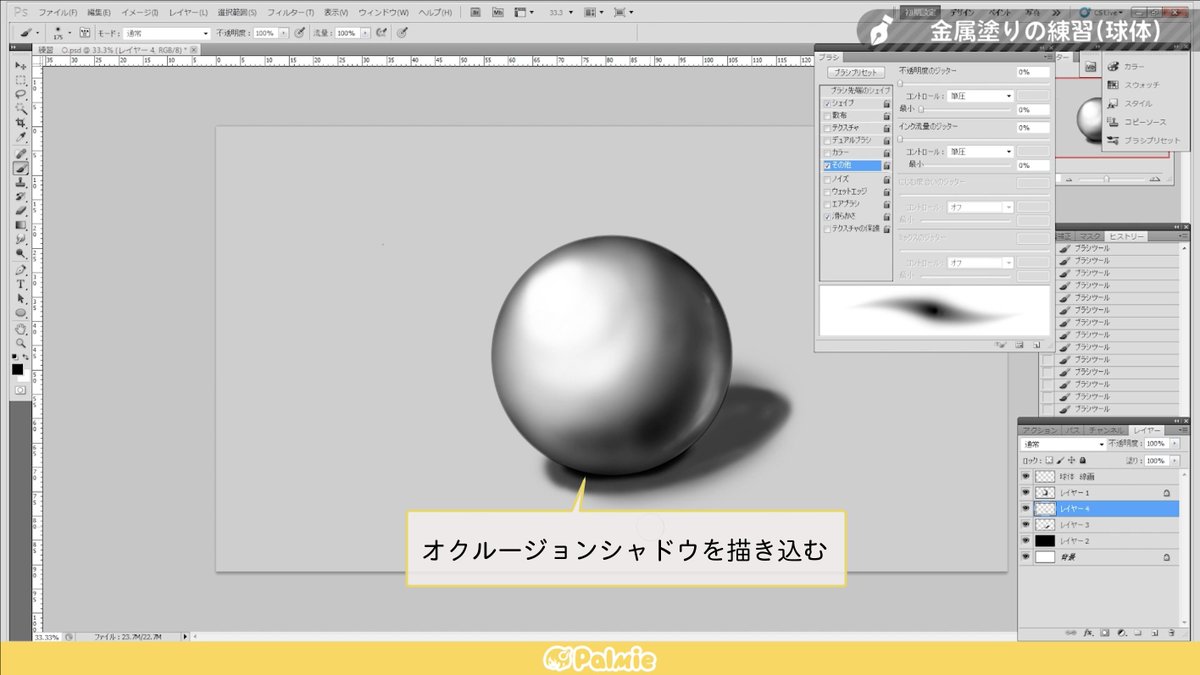Open layer blend mode dropdown 通常
Viewport: 1200px width, 675px height.
1062,443
